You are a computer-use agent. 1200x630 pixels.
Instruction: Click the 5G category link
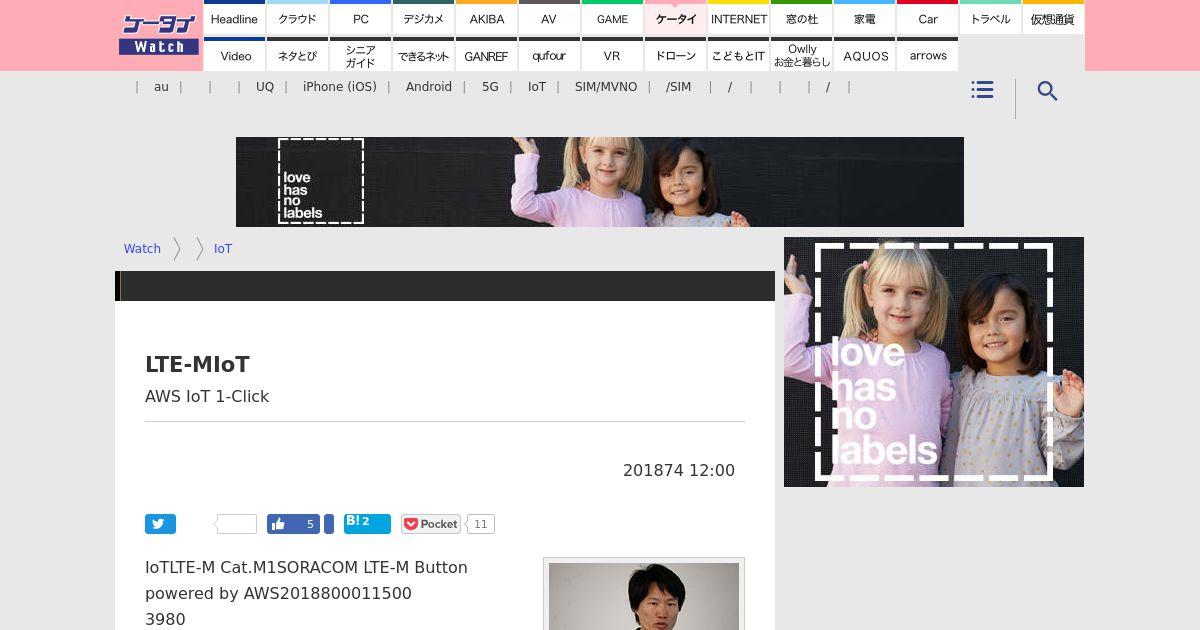click(490, 87)
